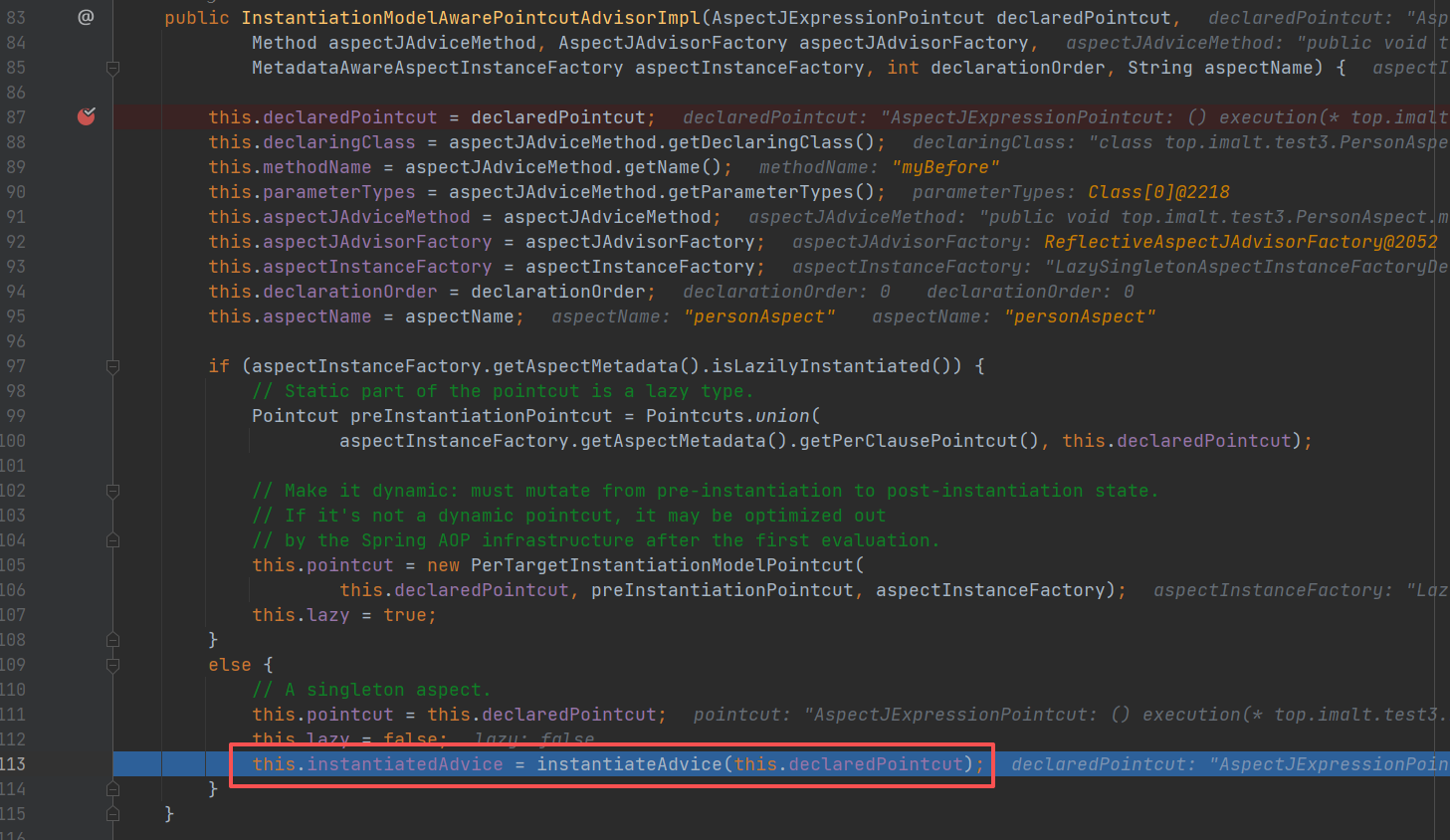Click line number 113 in the gutter

click(14, 764)
